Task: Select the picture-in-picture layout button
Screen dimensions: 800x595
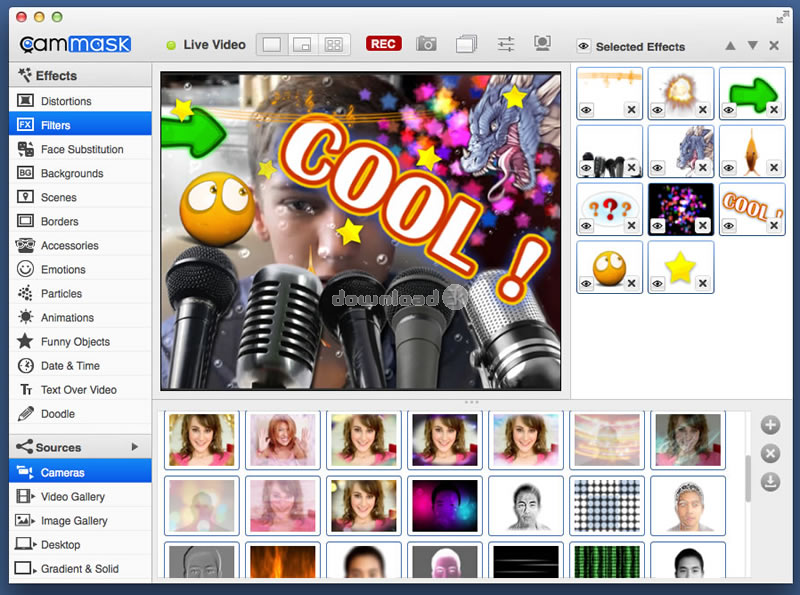Action: 302,45
